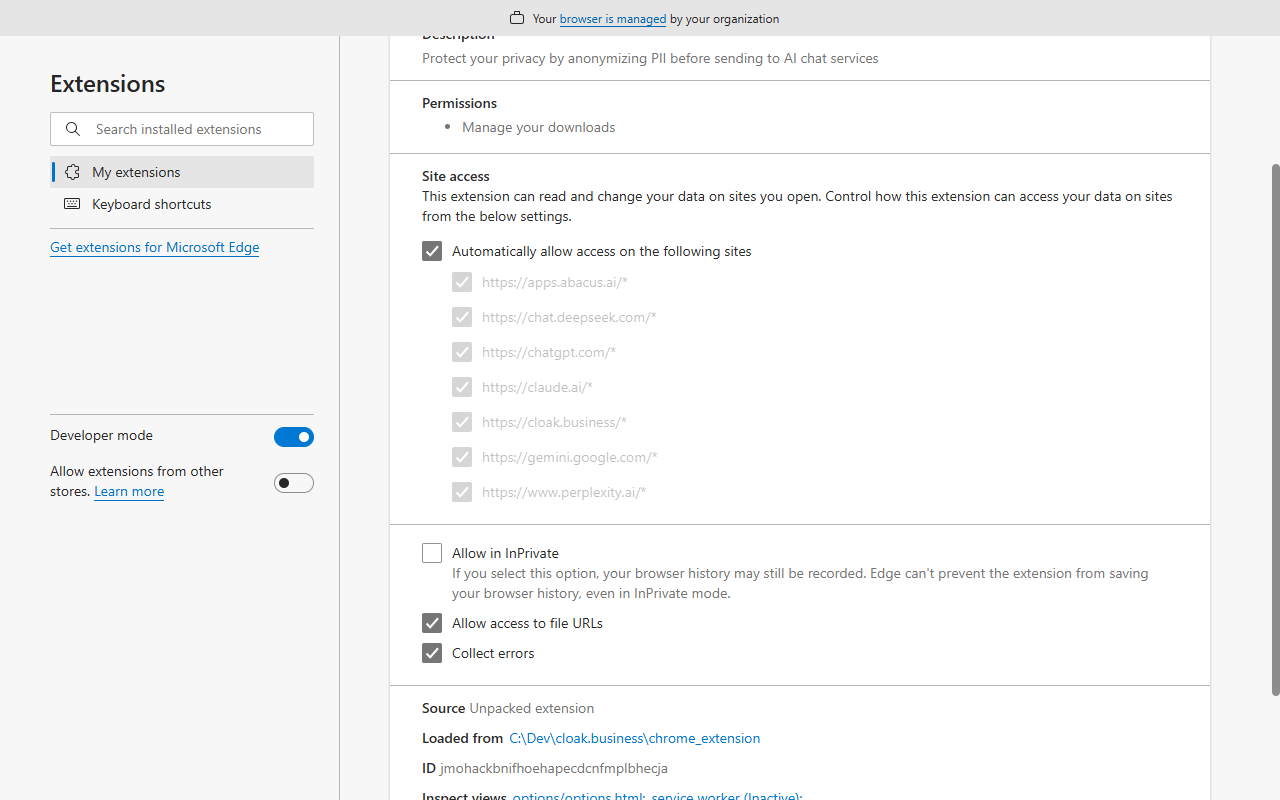1280x800 pixels.
Task: Uncheck the Collect errors checkbox
Action: (432, 653)
